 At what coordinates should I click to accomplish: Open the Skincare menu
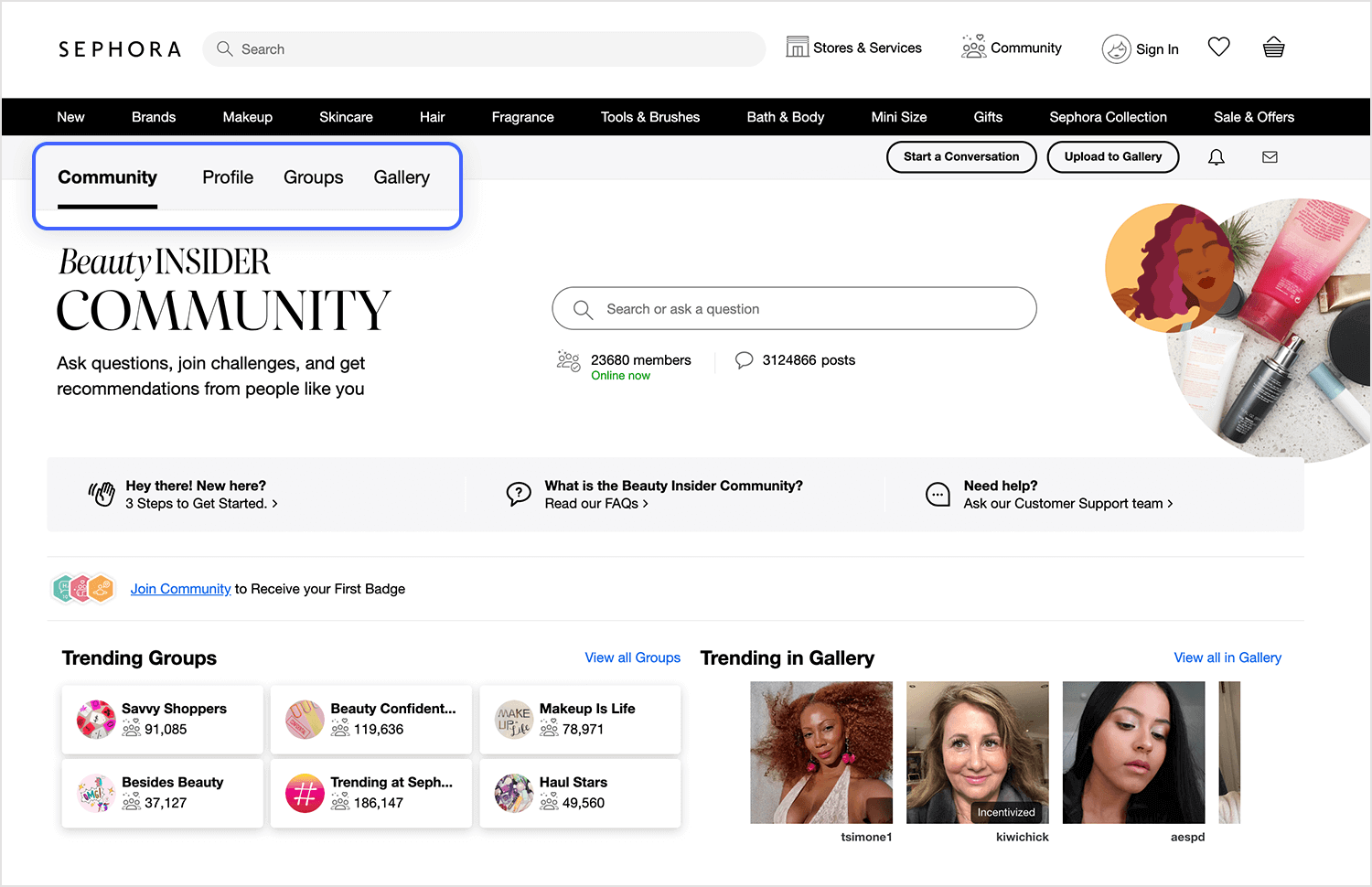click(346, 117)
